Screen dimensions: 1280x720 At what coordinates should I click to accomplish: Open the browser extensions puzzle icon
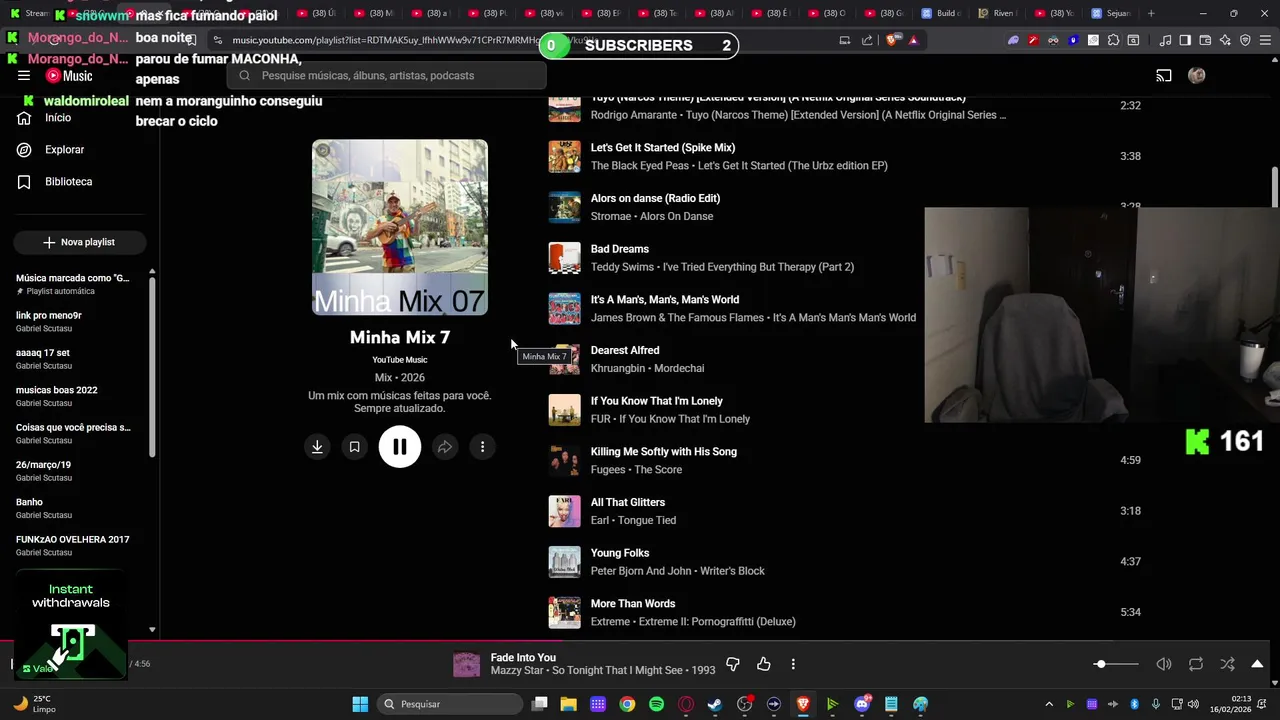(1113, 41)
